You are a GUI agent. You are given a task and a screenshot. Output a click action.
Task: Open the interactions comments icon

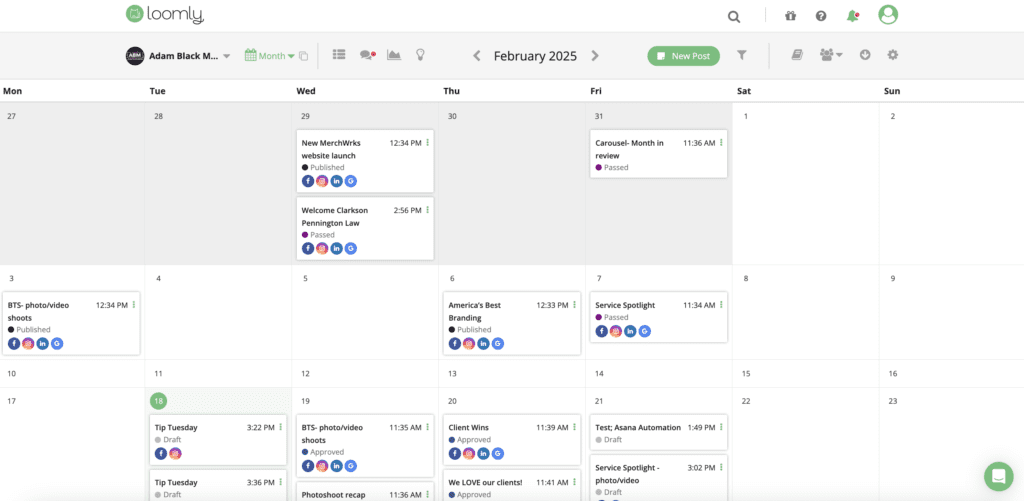(x=367, y=56)
